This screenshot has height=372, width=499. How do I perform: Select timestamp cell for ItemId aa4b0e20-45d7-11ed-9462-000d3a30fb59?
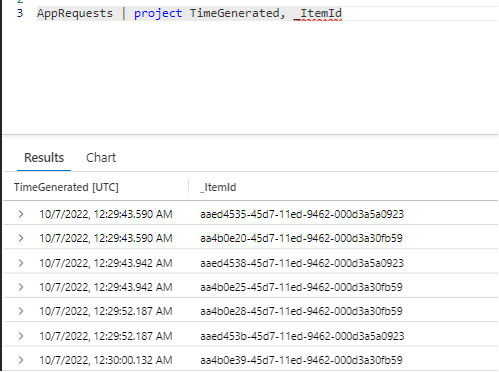[x=106, y=238]
